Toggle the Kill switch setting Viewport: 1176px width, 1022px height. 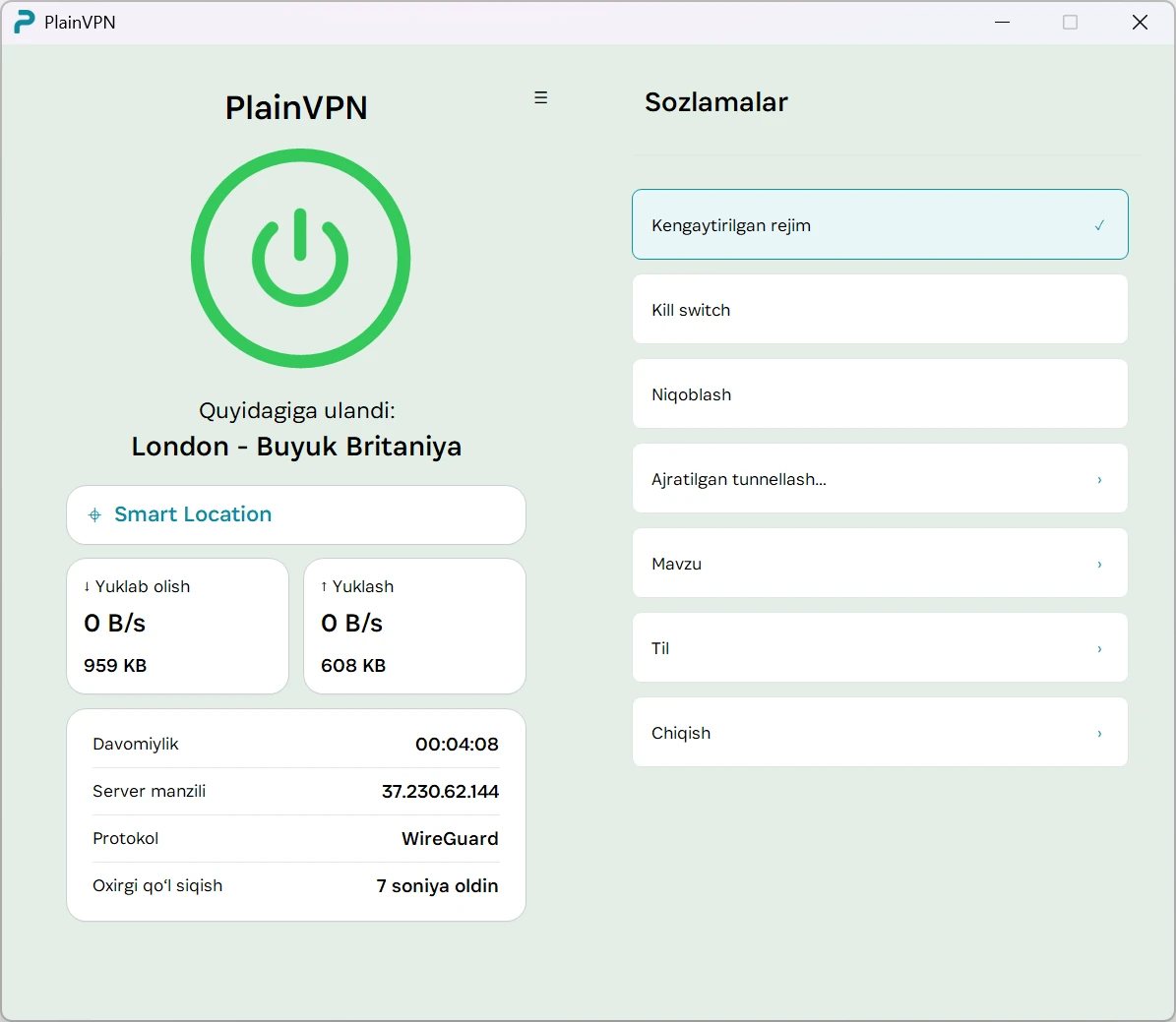click(880, 309)
